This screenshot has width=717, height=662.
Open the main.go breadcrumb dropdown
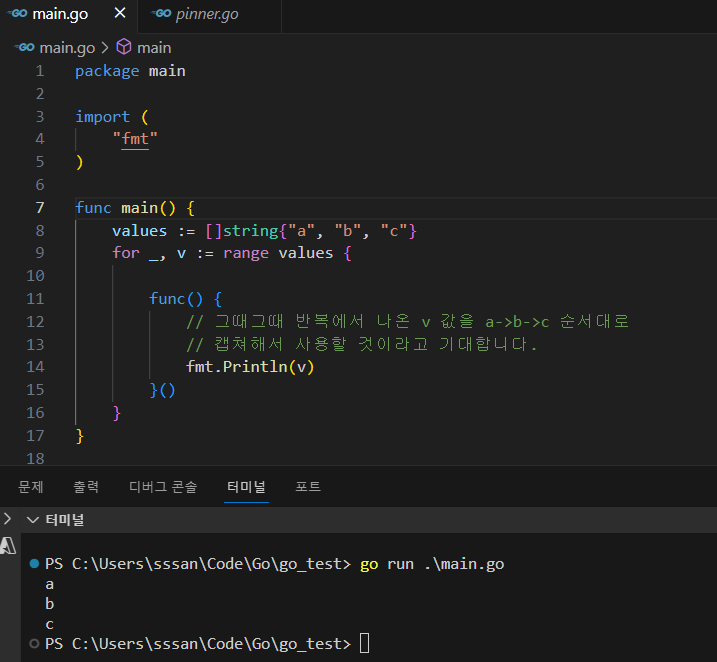click(68, 47)
